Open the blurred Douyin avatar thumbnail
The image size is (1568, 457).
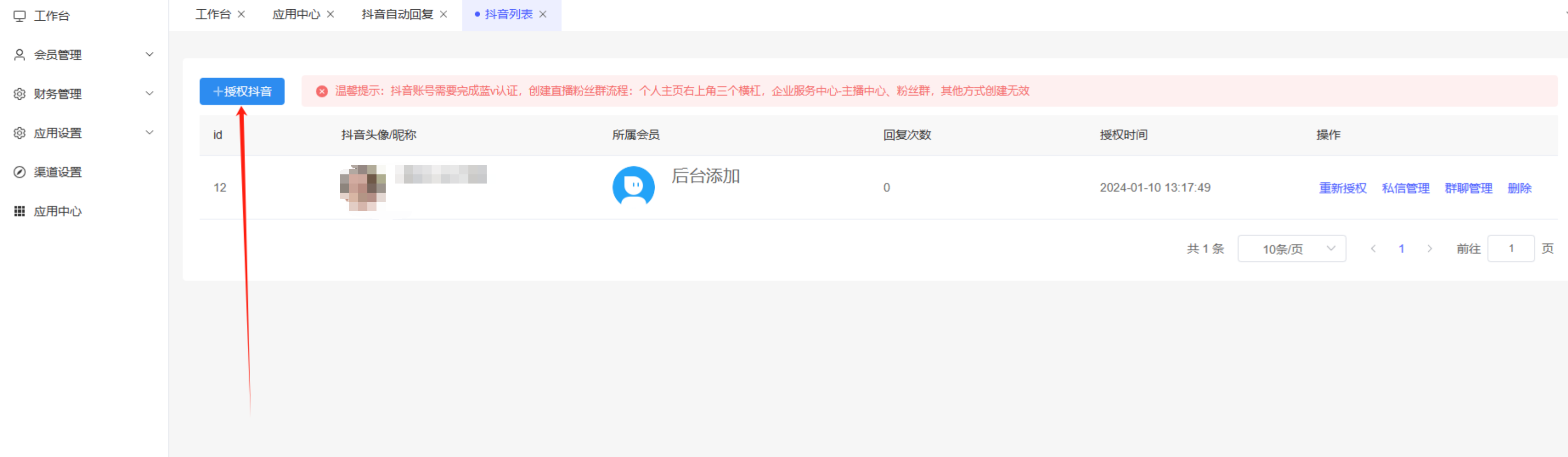pos(363,187)
